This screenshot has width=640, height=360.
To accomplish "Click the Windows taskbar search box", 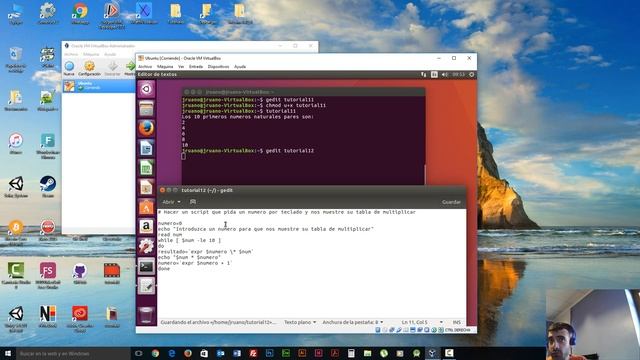I will tap(73, 353).
